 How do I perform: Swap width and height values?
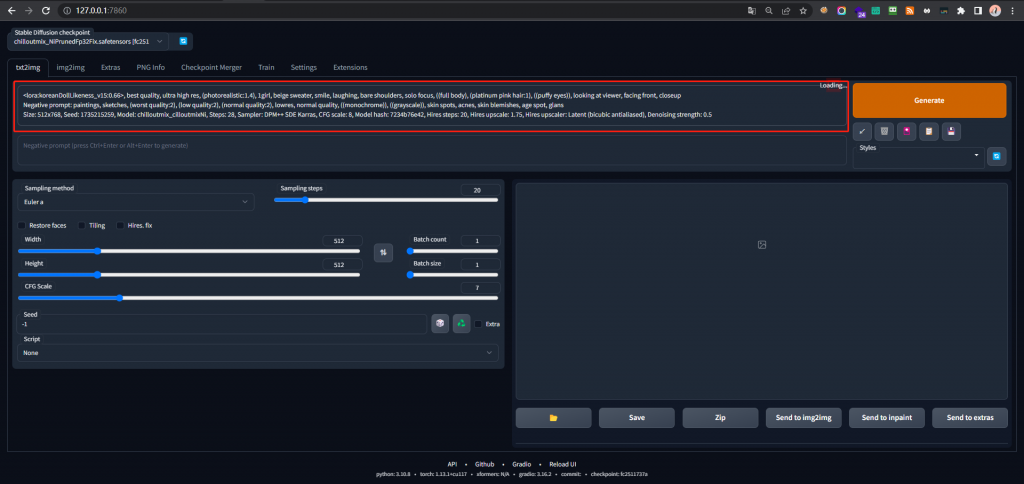tap(383, 251)
